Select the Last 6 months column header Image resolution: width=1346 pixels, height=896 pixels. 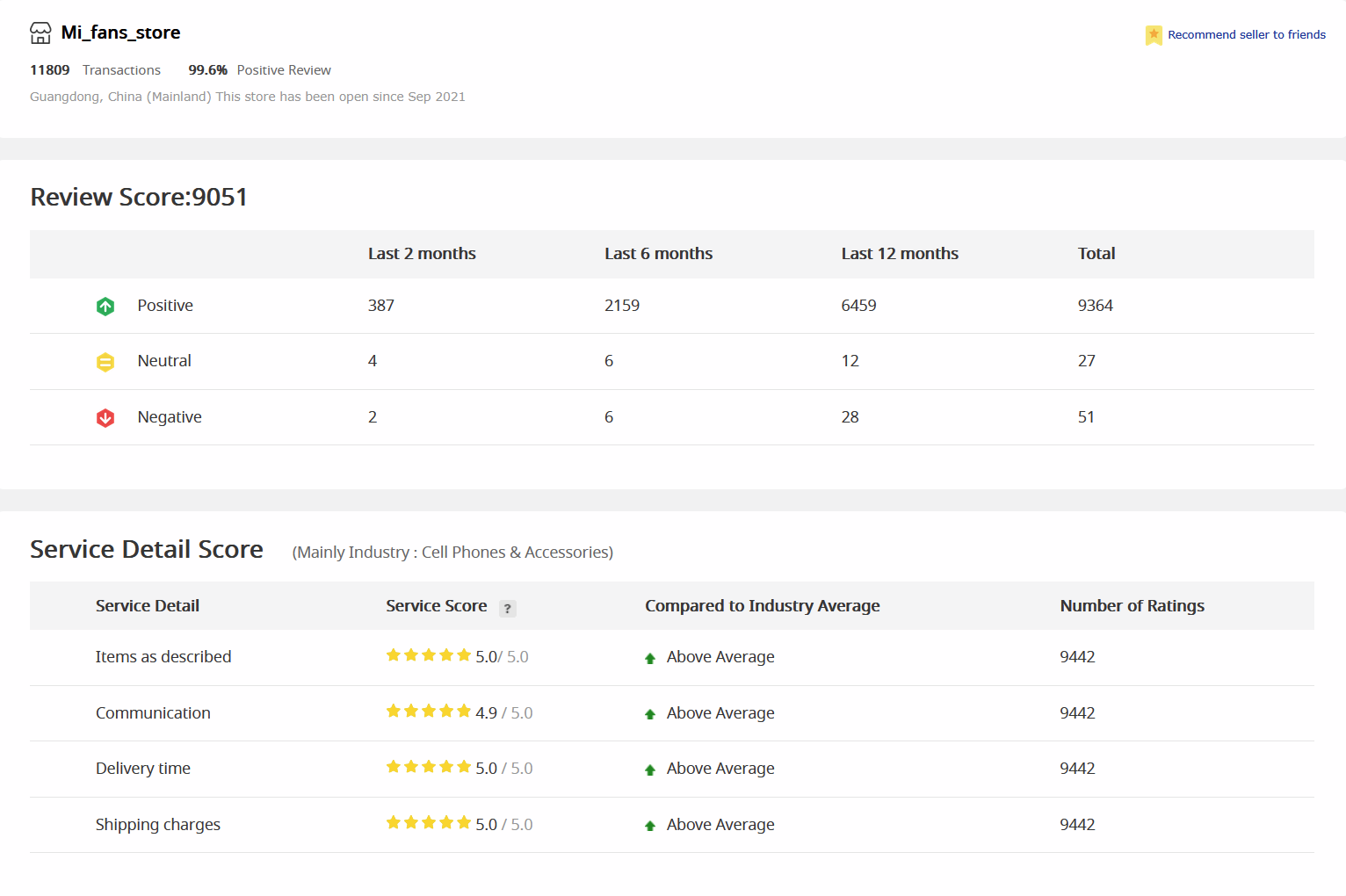coord(658,254)
